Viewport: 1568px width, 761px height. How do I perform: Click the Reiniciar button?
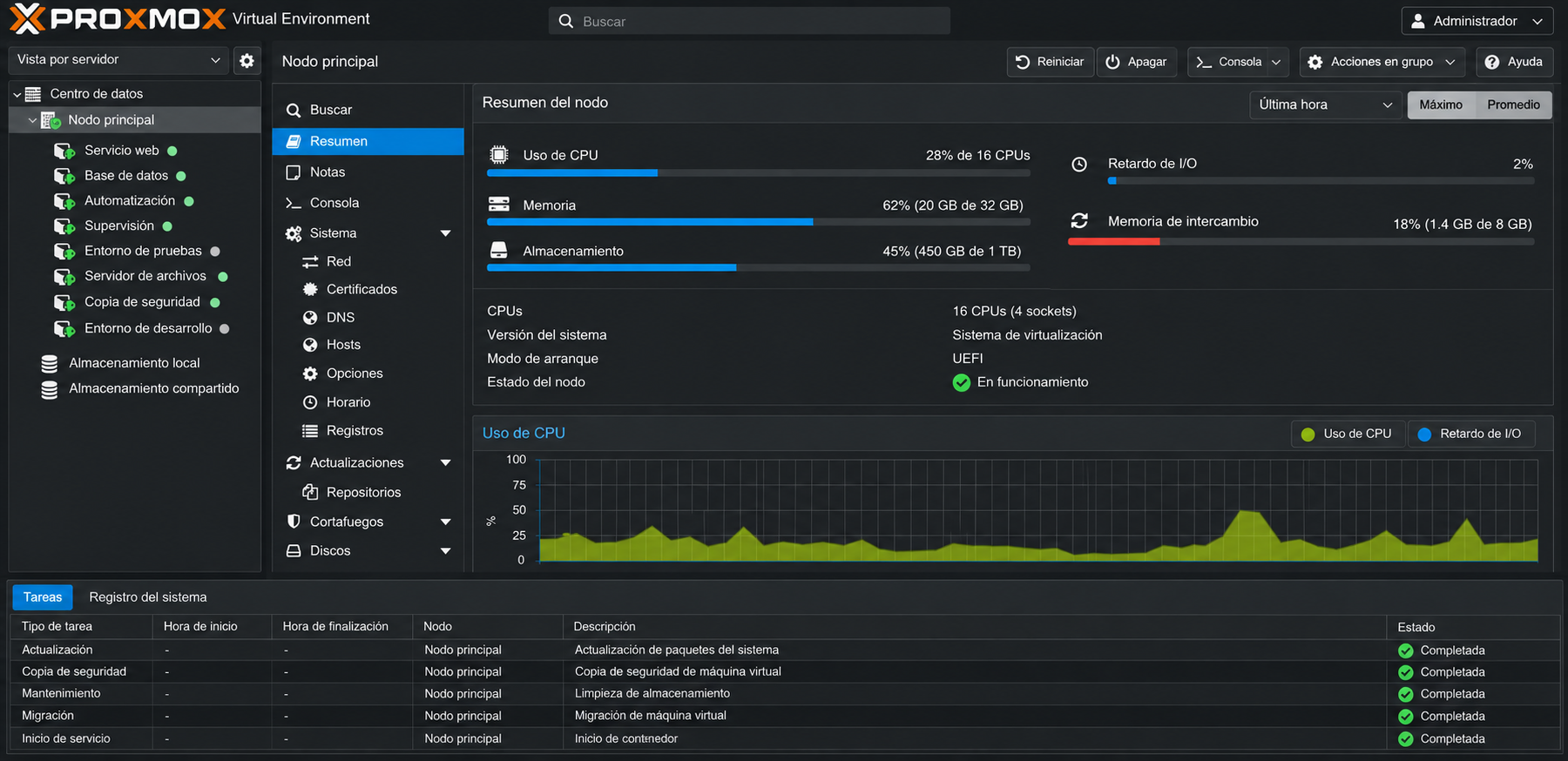(x=1051, y=62)
